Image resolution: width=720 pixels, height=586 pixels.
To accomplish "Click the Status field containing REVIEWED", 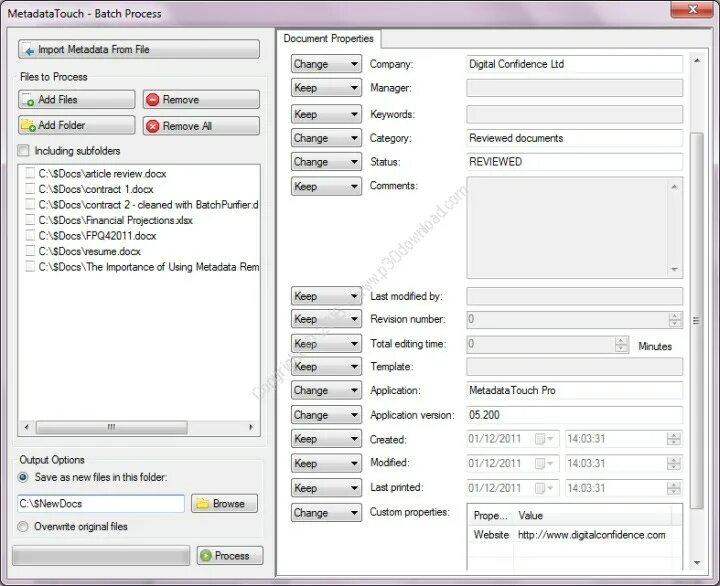I will (574, 162).
